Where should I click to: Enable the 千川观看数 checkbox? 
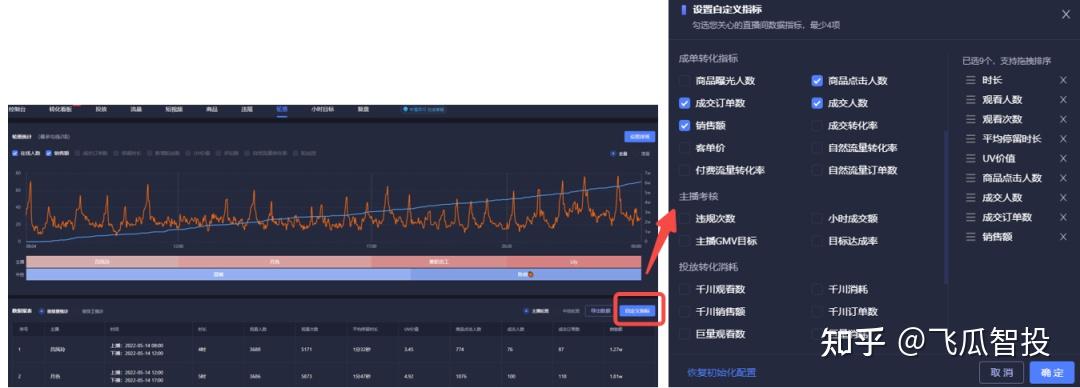pyautogui.click(x=684, y=289)
